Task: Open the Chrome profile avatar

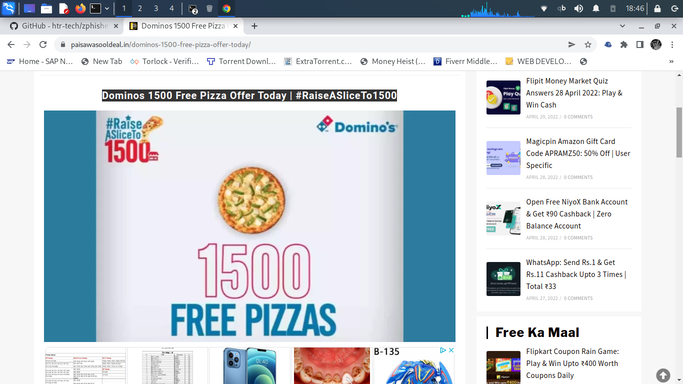Action: [656, 44]
